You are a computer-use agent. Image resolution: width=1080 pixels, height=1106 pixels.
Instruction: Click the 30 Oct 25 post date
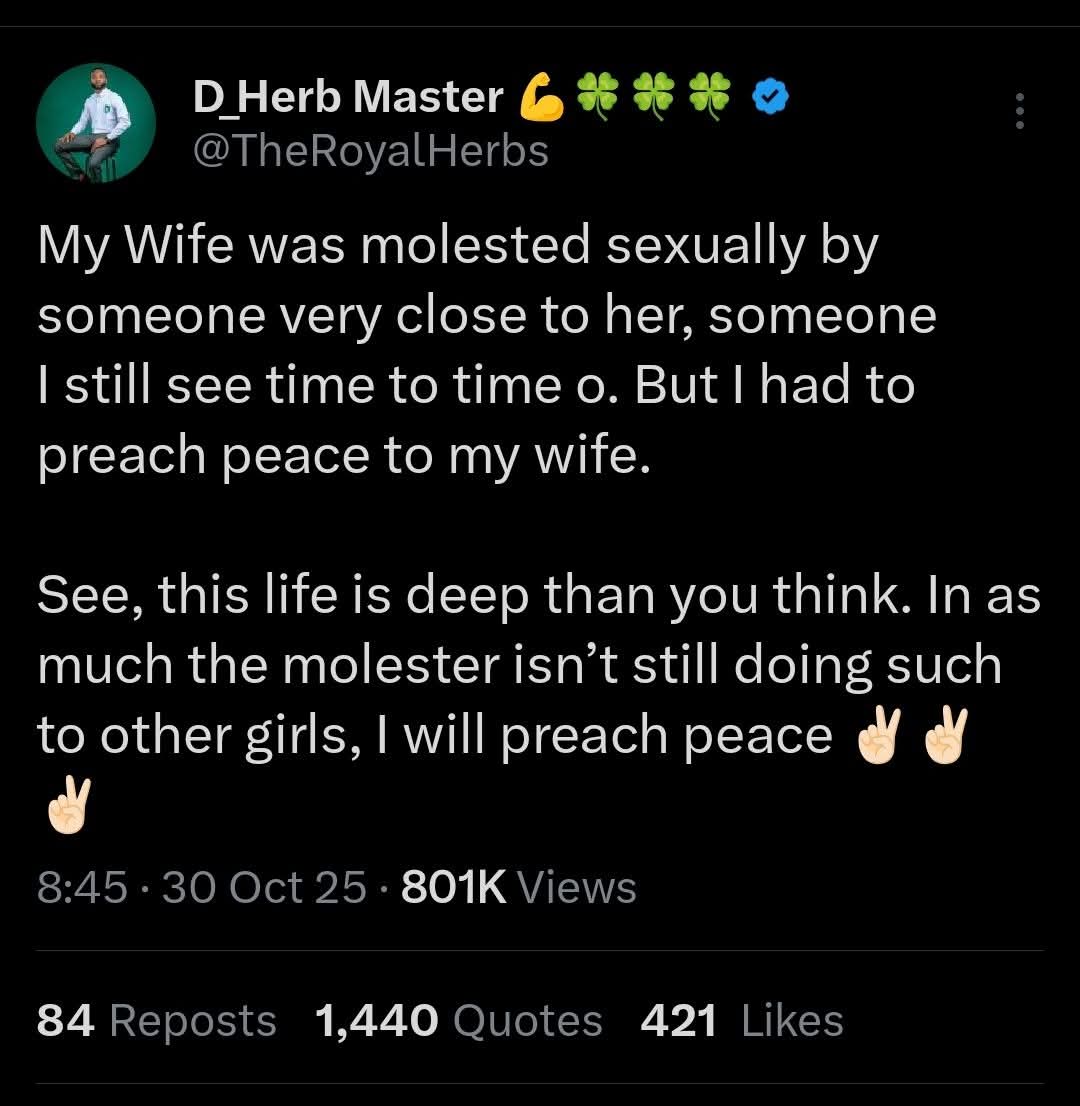point(264,887)
